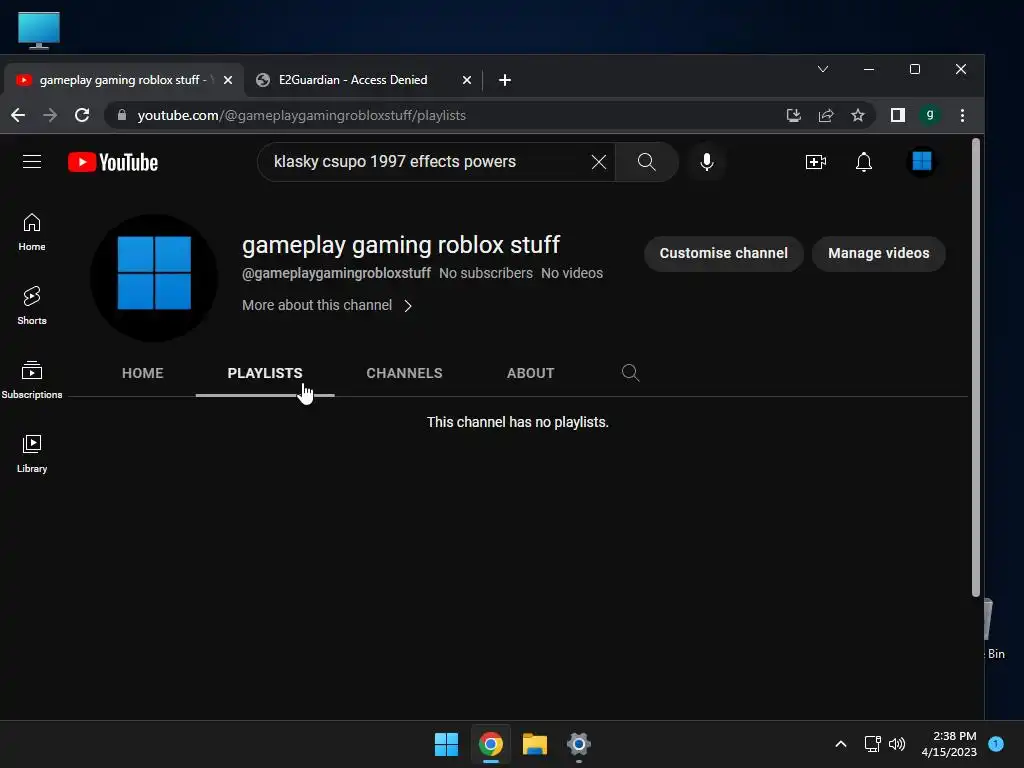Viewport: 1024px width, 768px height.
Task: Open the channel HOME tab
Action: (x=142, y=373)
